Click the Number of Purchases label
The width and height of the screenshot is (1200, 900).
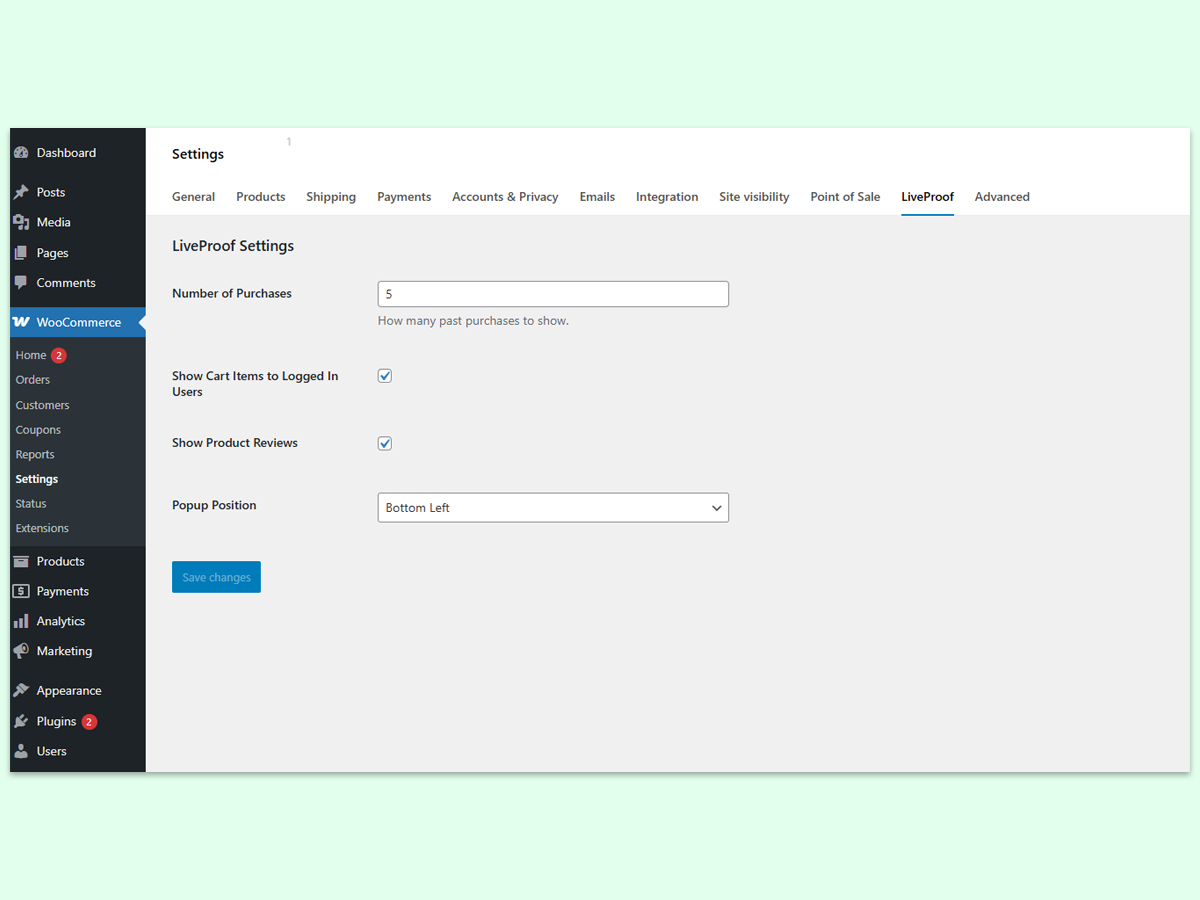(x=232, y=293)
